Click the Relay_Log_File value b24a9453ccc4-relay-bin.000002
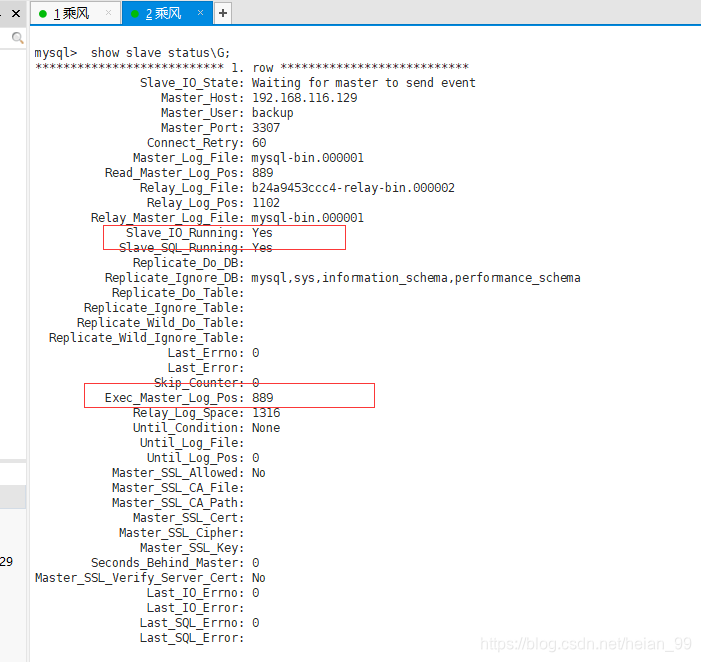The width and height of the screenshot is (701, 662). [x=353, y=188]
